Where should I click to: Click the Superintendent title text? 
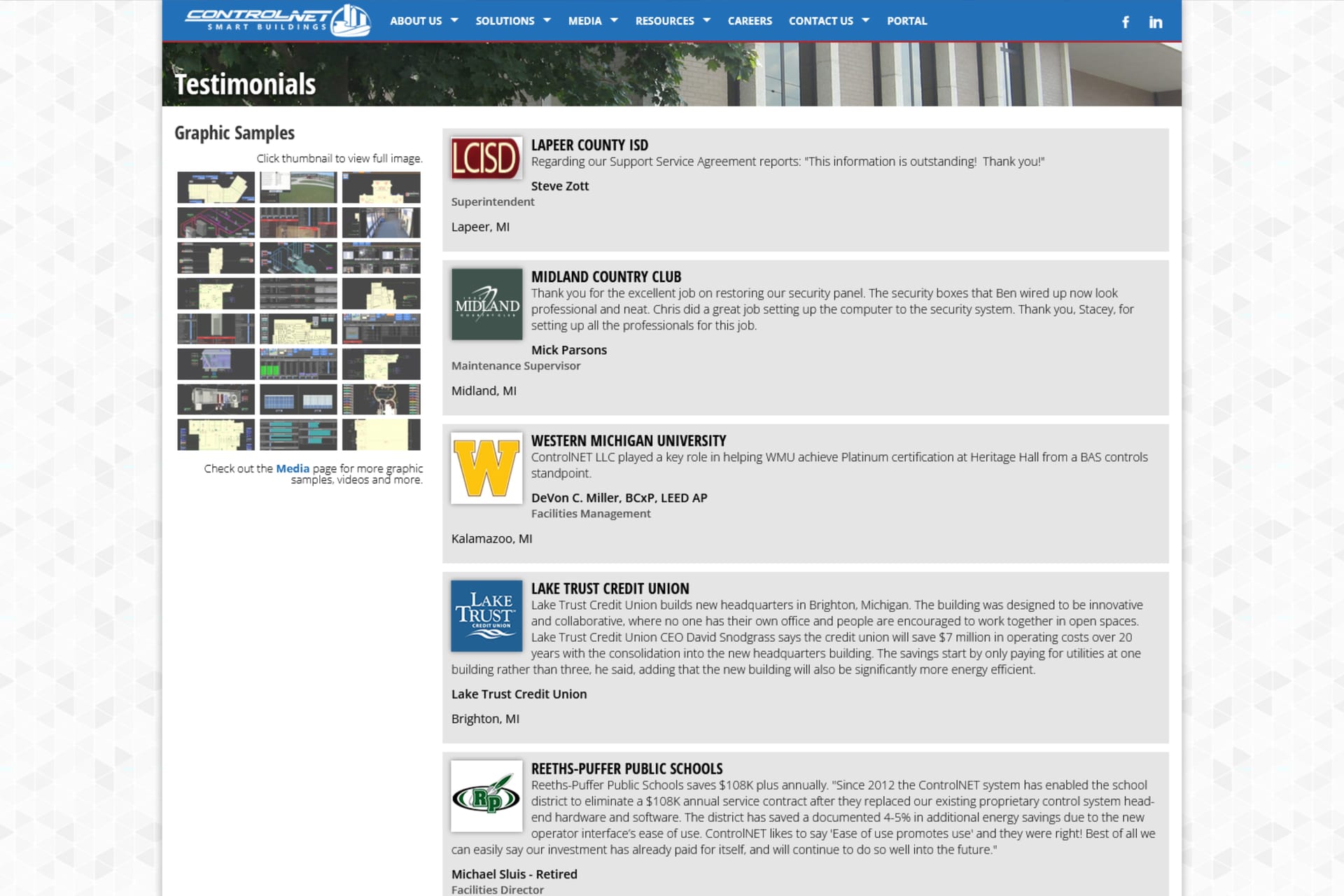[x=493, y=202]
